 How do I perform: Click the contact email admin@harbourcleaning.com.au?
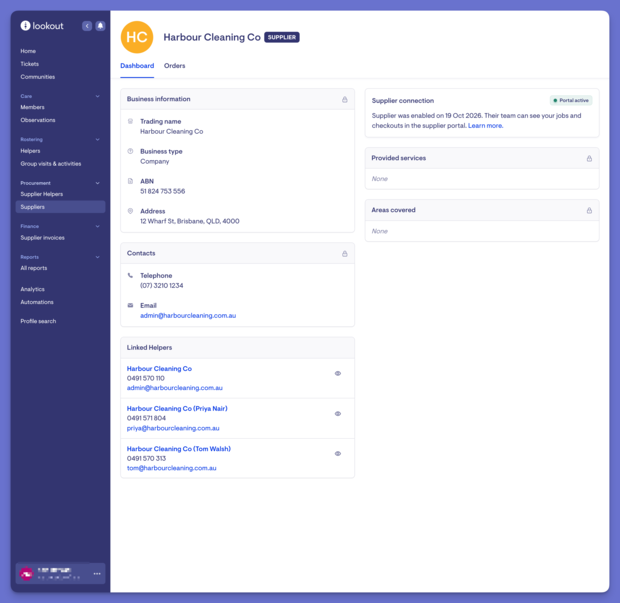[188, 316]
